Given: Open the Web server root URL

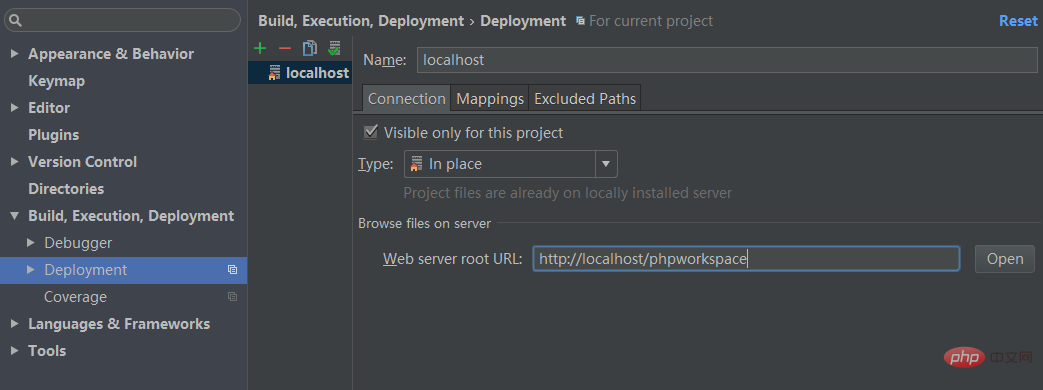Looking at the screenshot, I should click(1004, 259).
